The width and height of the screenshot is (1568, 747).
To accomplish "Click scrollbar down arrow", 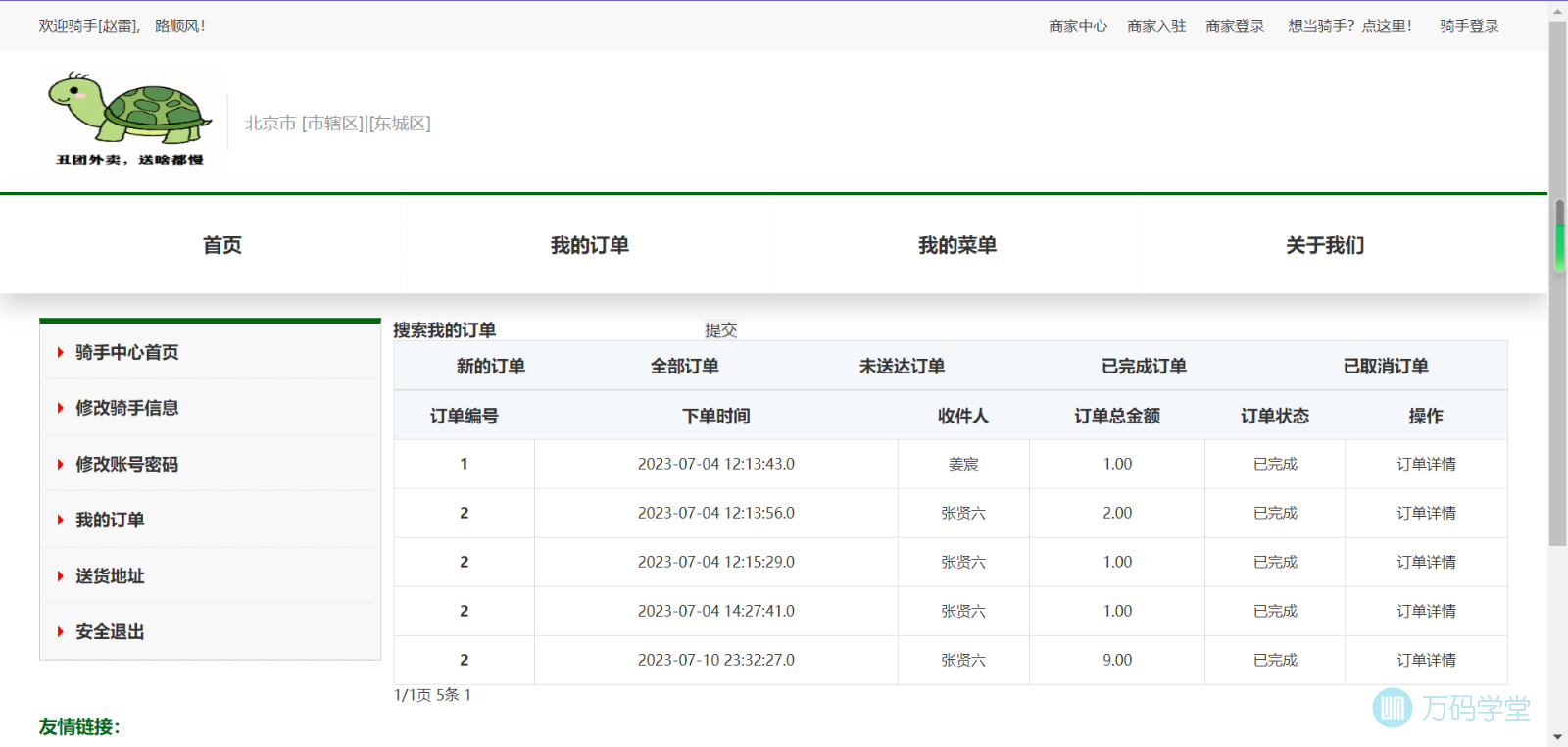I will pyautogui.click(x=1558, y=736).
